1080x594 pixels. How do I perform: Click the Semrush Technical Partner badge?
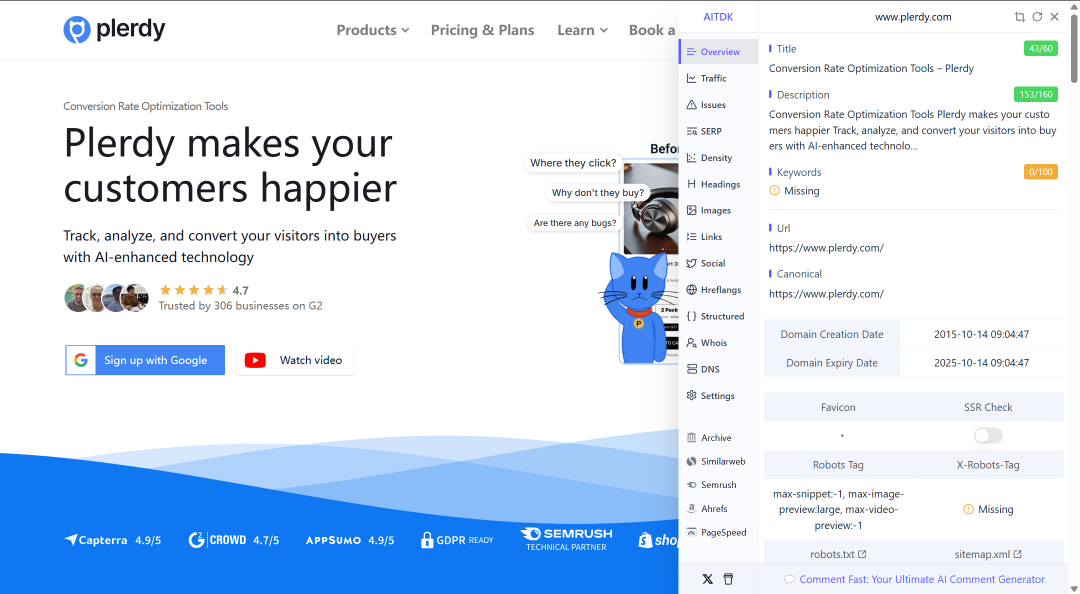(566, 540)
